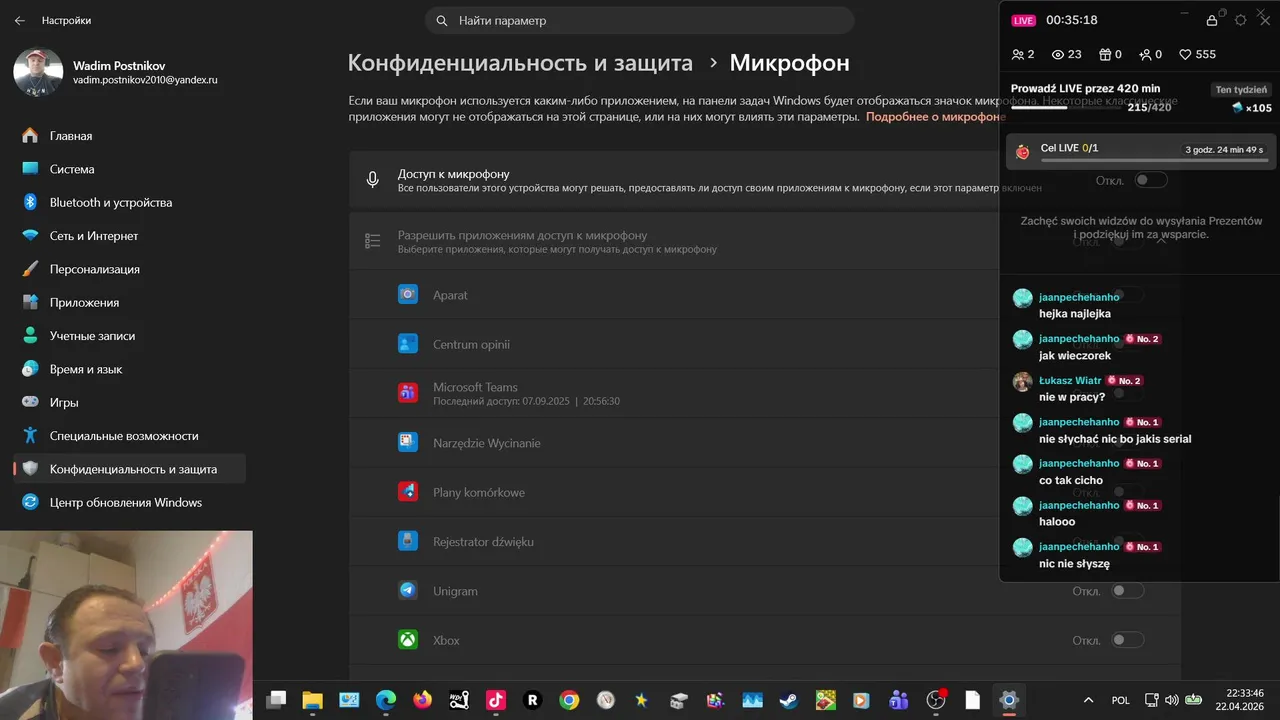The width and height of the screenshot is (1280, 720).
Task: Click the Settings gear icon in the taskbar
Action: click(1008, 700)
